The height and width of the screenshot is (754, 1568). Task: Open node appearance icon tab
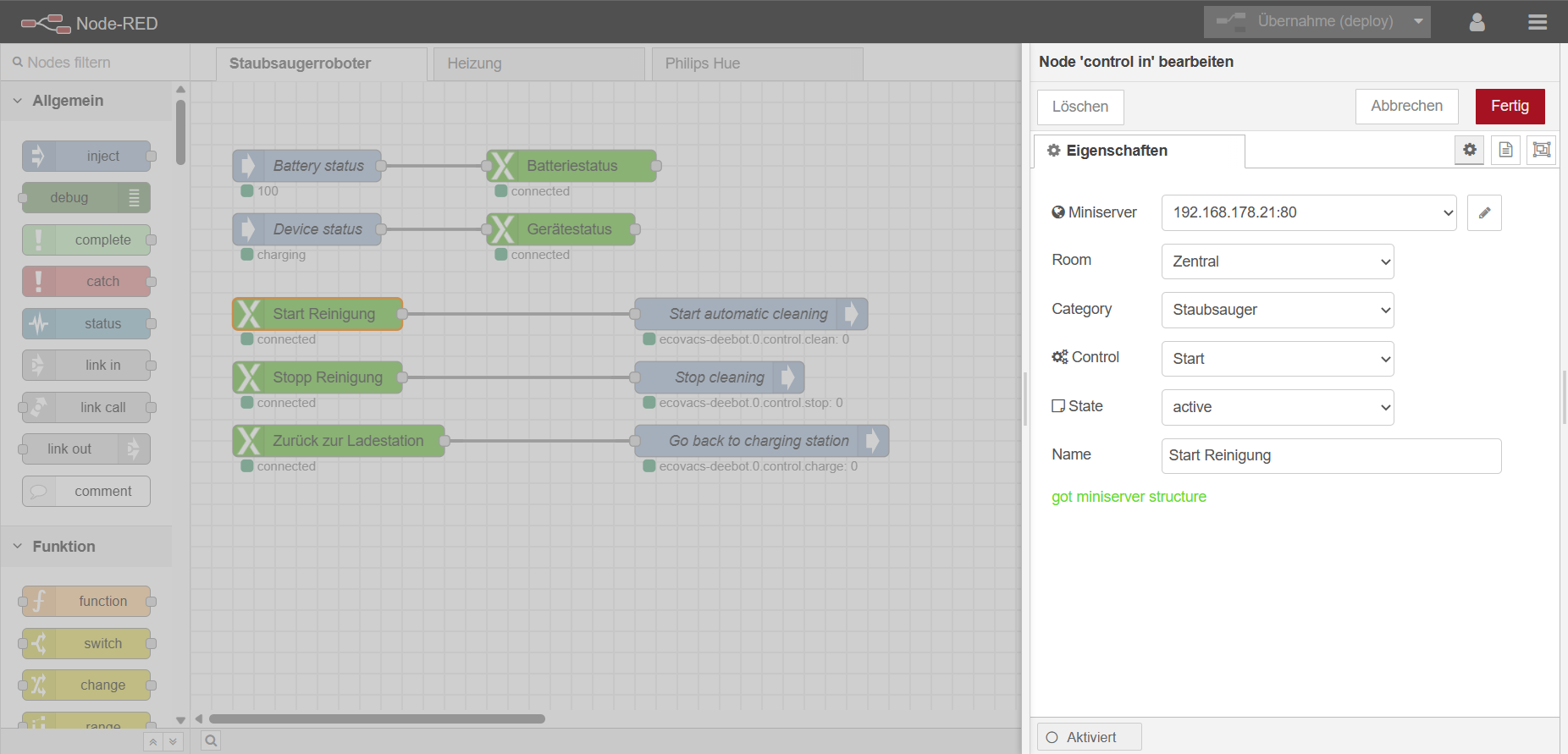coord(1541,150)
